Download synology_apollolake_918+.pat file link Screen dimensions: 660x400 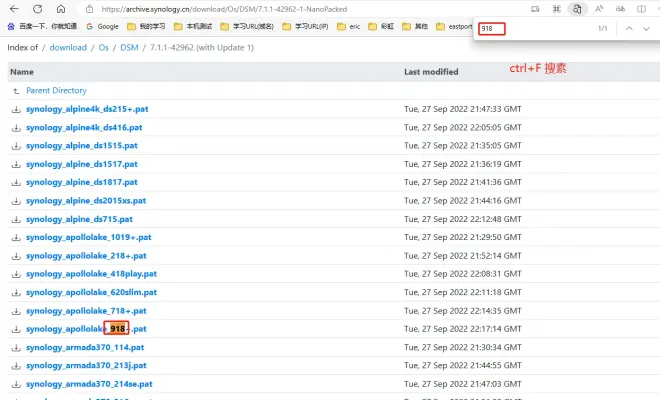86,329
